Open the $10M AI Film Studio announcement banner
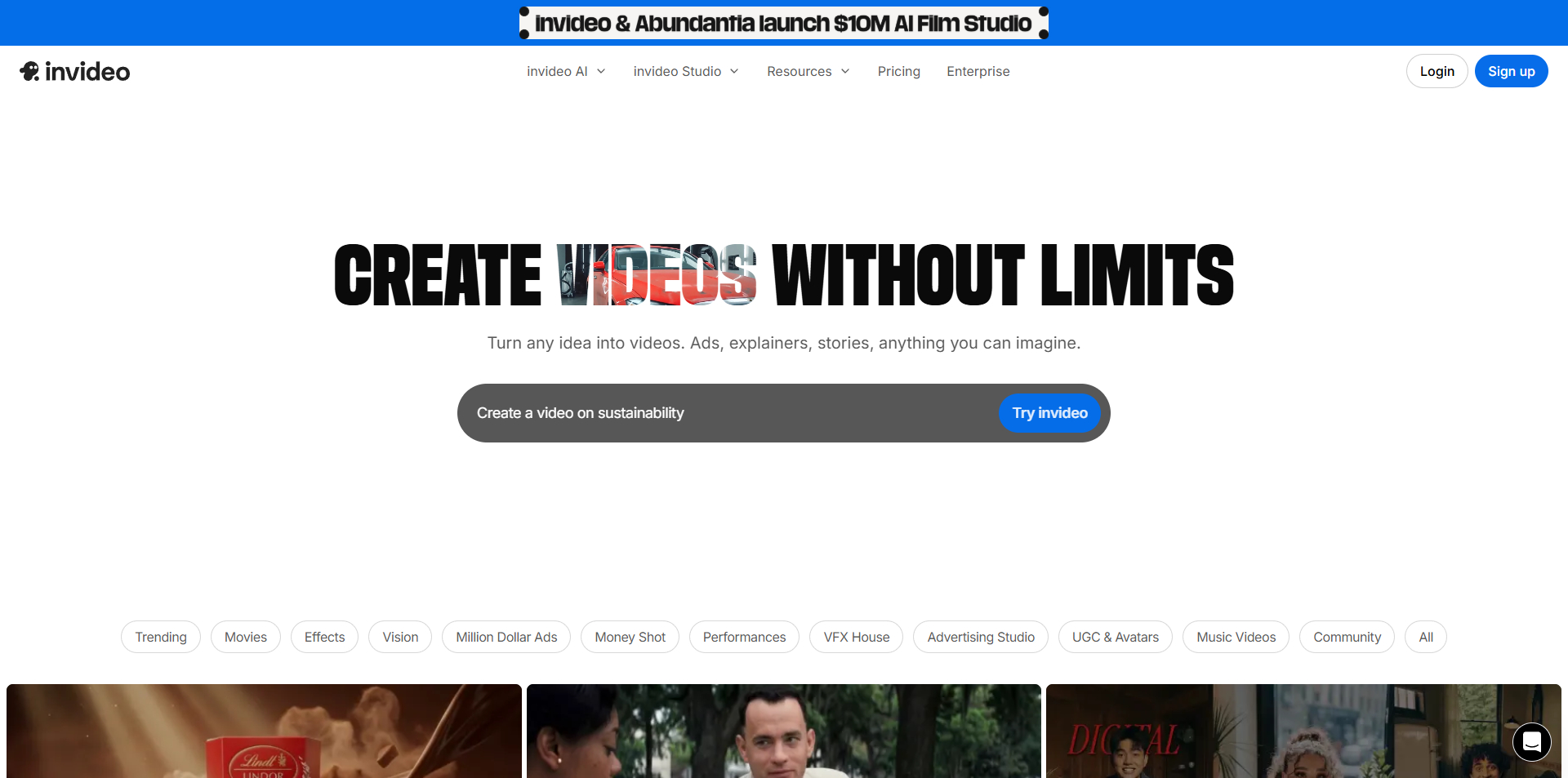The height and width of the screenshot is (778, 1568). [x=783, y=23]
